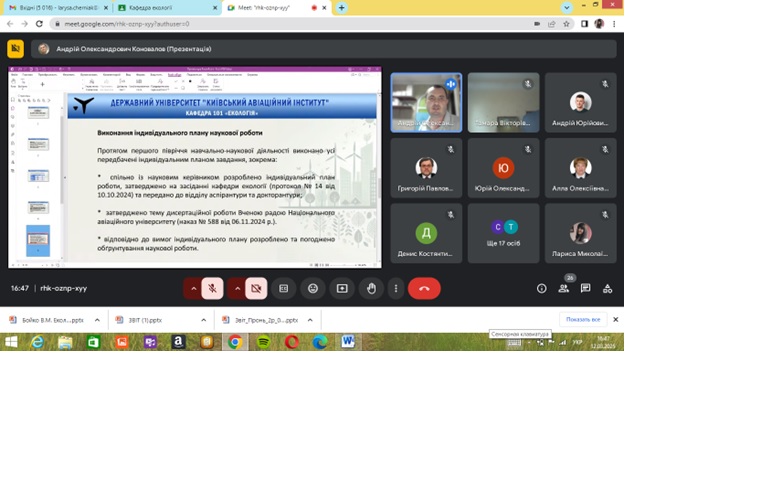Click Показать все downloads button
This screenshot has height=480, width=768.
583,320
